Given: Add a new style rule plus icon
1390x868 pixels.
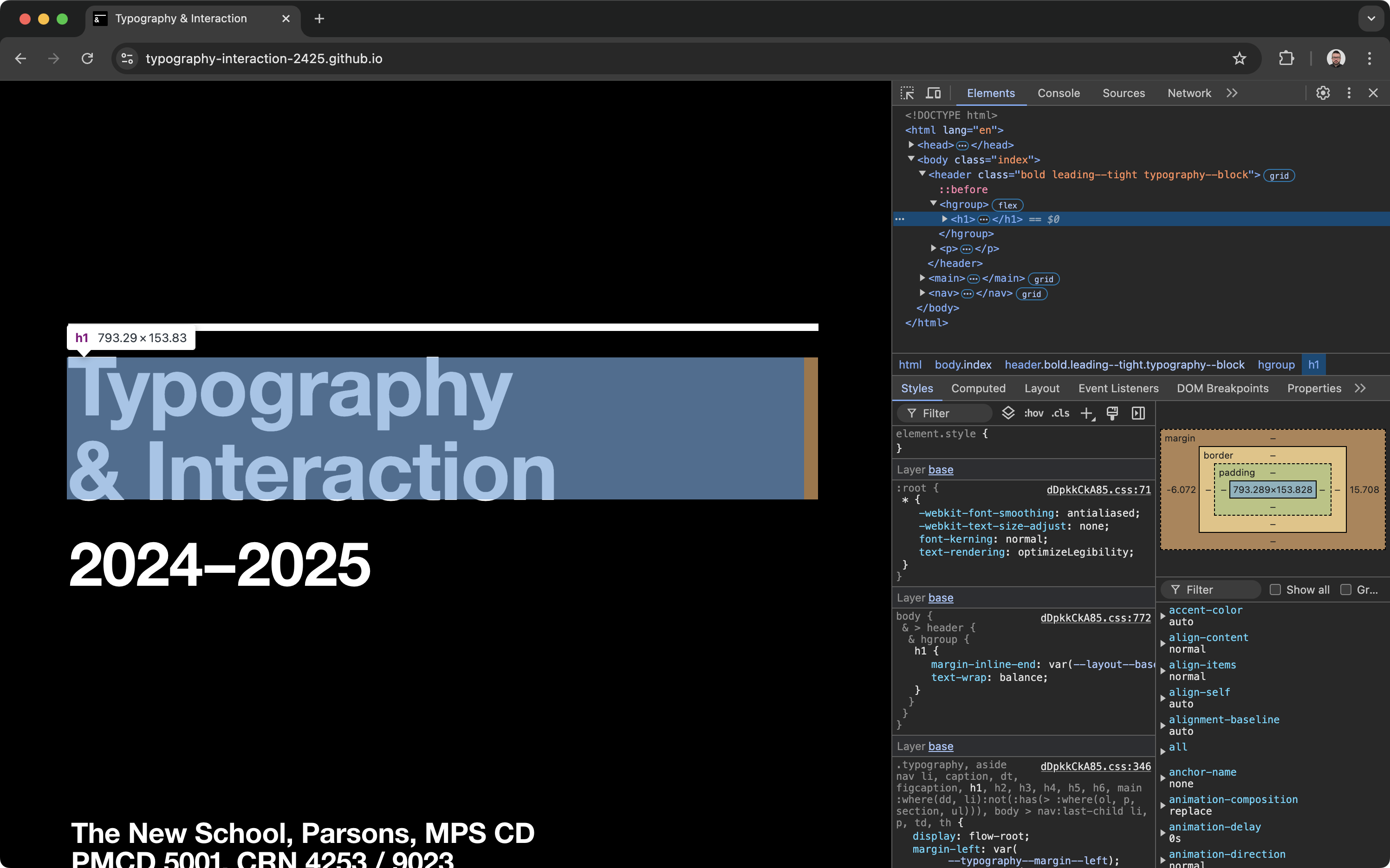Looking at the screenshot, I should (1087, 413).
